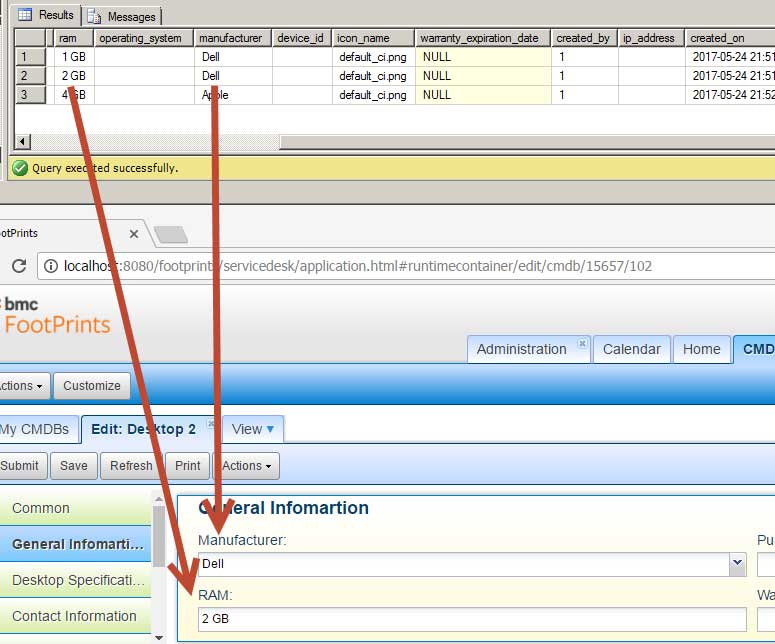Click the select-all corner cell of results grid
The height and width of the screenshot is (644, 775).
pos(31,38)
